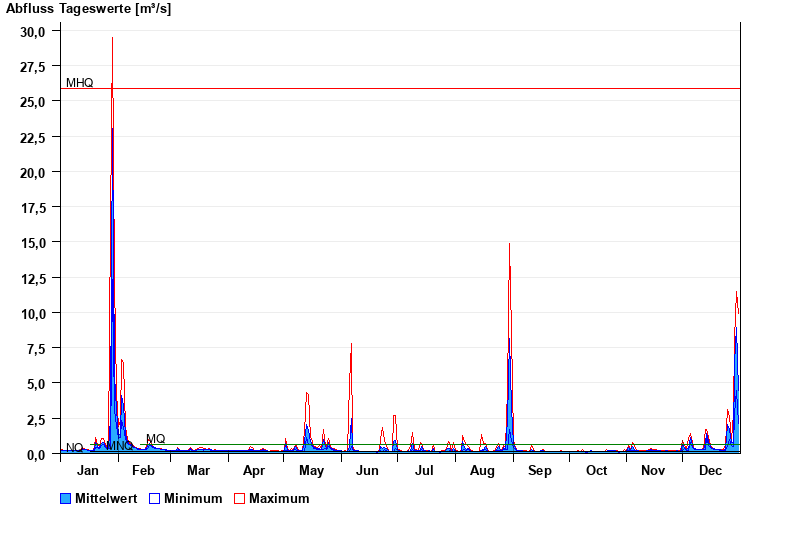Screen dimensions: 800x550
Task: Click the Minimum legend swatch
Action: tap(154, 498)
